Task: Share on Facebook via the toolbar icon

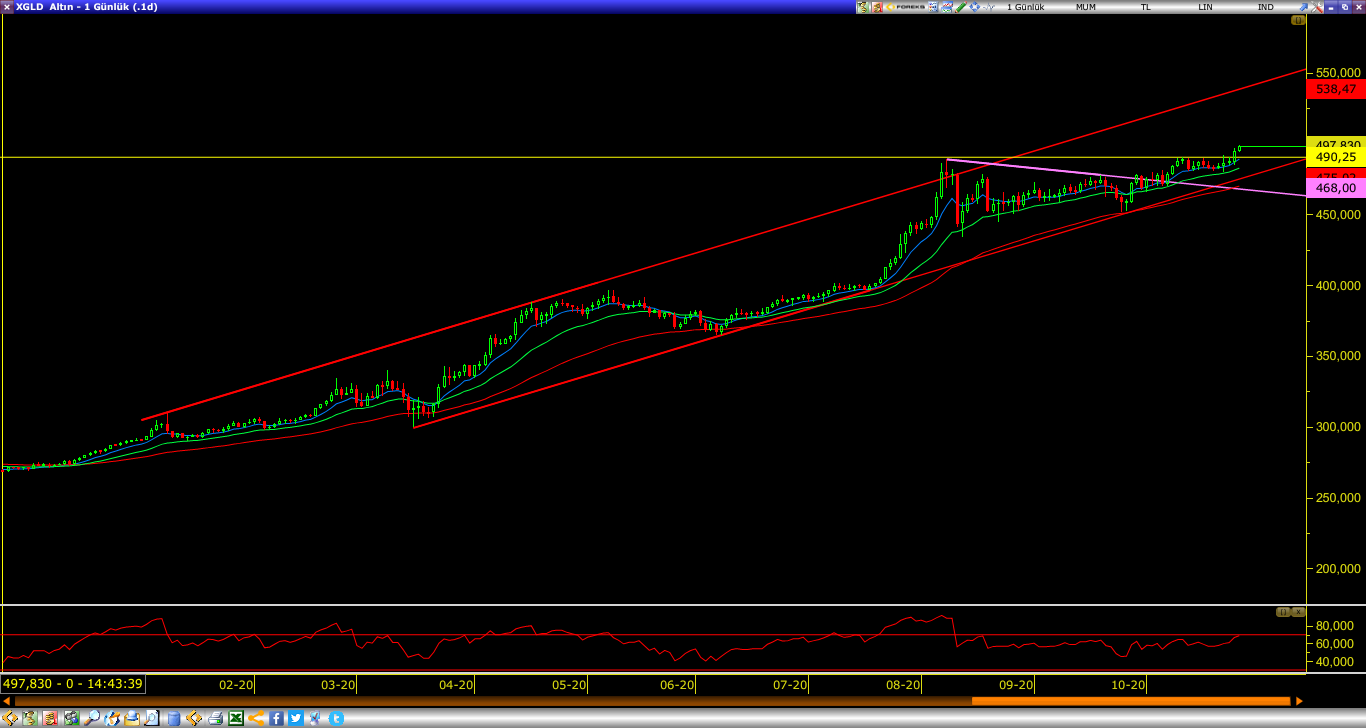Action: point(276,718)
